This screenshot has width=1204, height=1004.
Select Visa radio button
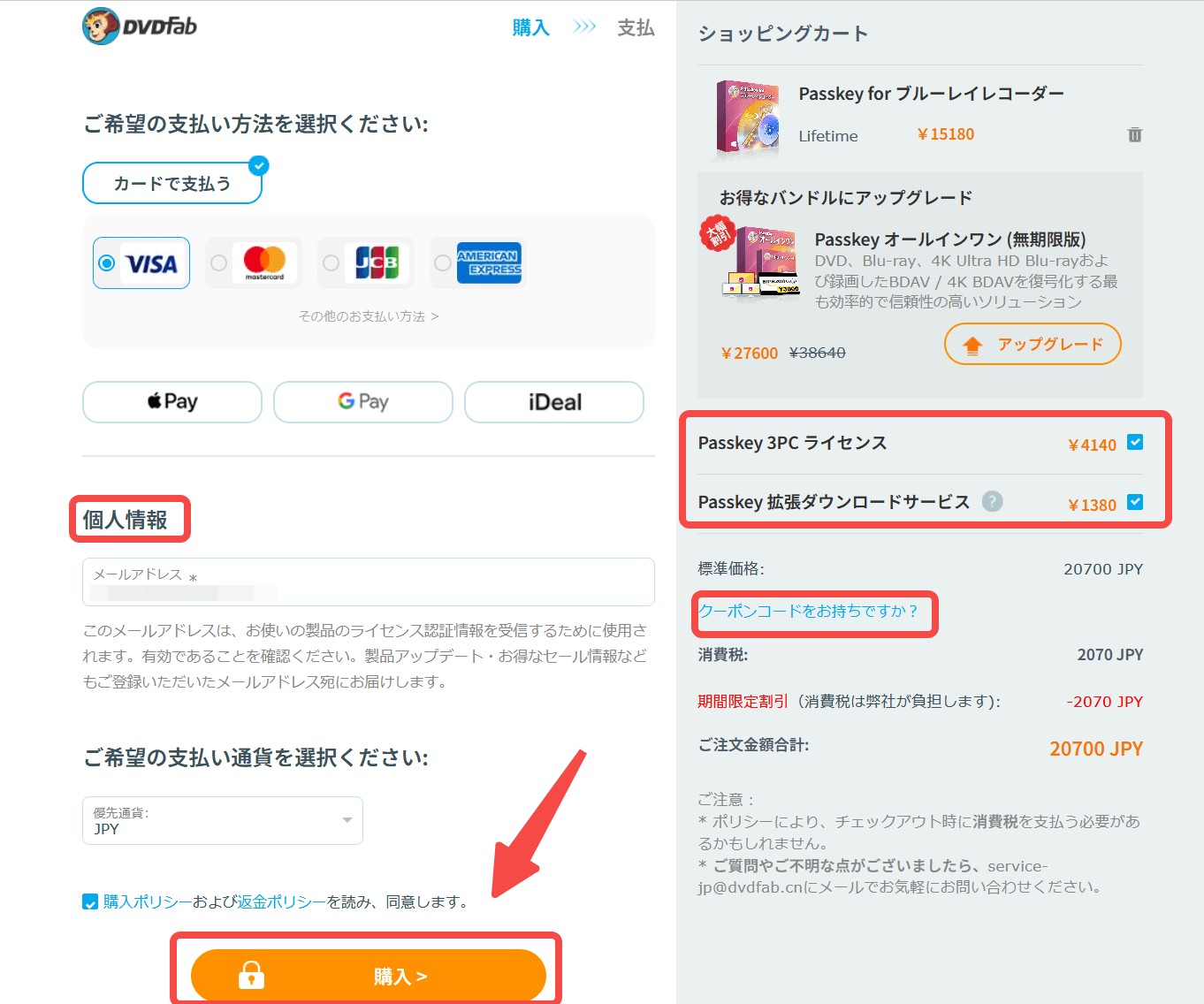107,263
